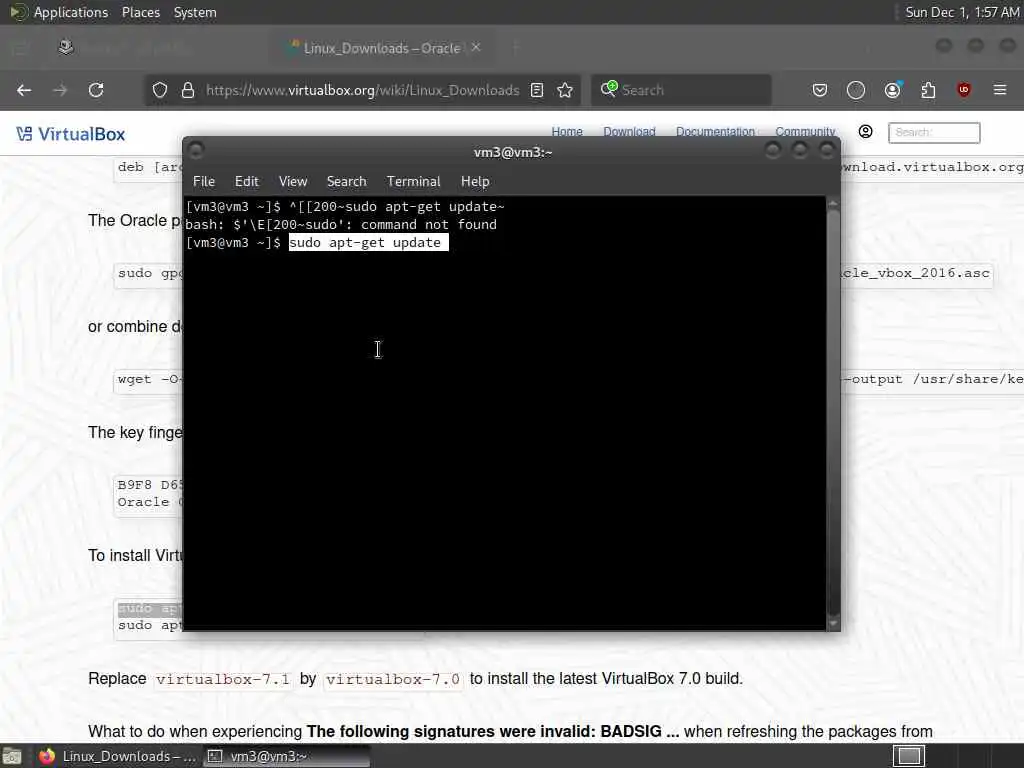Reload the VirtualBox Linux_Downloads page
The width and height of the screenshot is (1024, 768).
pyautogui.click(x=96, y=90)
